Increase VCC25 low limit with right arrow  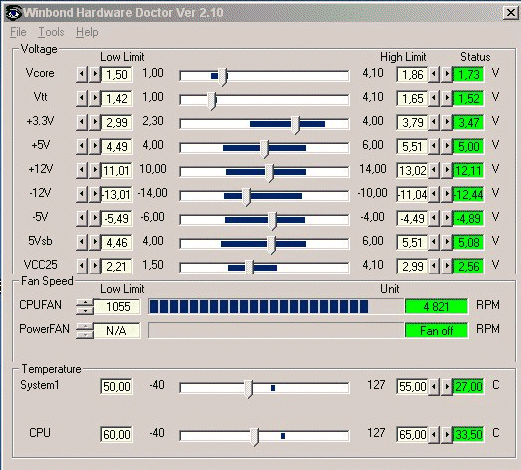[95, 266]
